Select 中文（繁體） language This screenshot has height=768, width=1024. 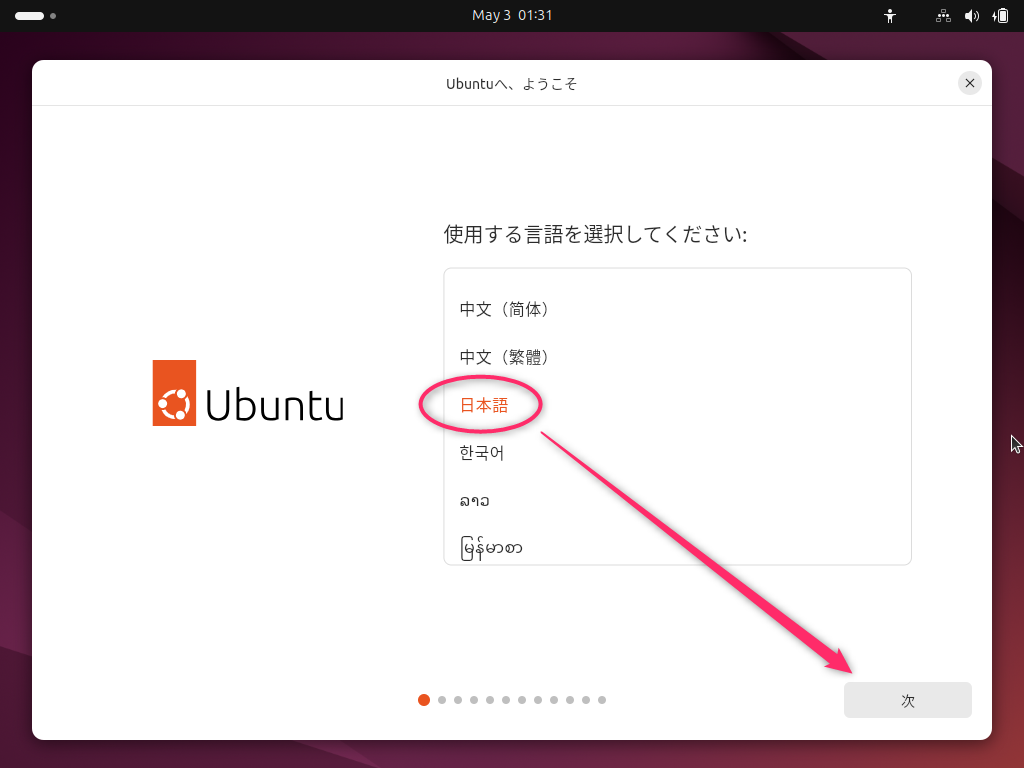[x=677, y=357]
